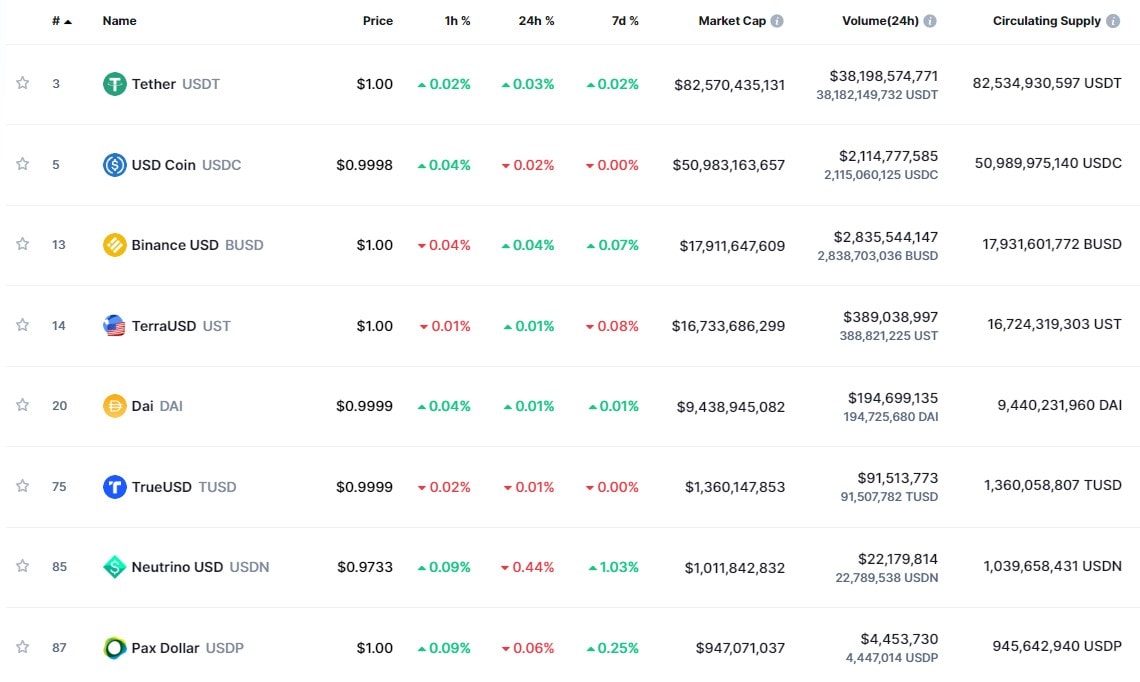Click the Circulating Supply info icon
Image resolution: width=1140 pixels, height=682 pixels.
coord(1113,21)
